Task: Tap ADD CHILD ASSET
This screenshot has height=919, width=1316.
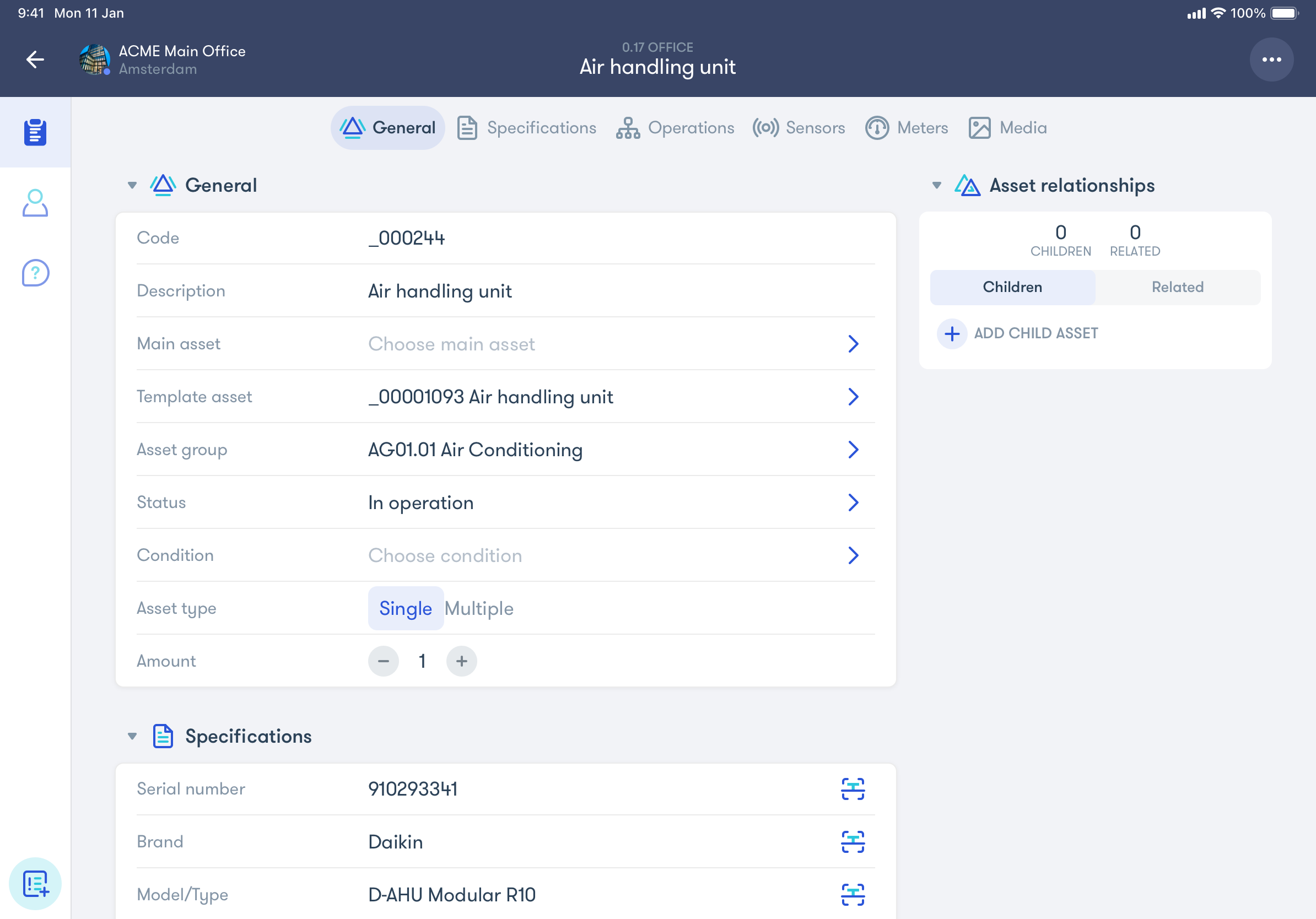Action: [1017, 333]
